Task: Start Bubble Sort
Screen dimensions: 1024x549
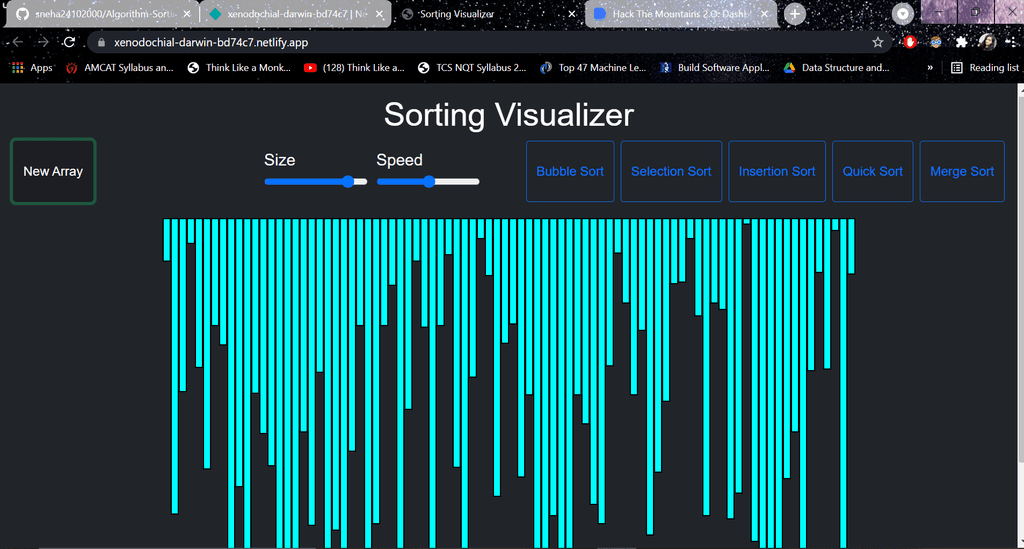Action: click(570, 171)
